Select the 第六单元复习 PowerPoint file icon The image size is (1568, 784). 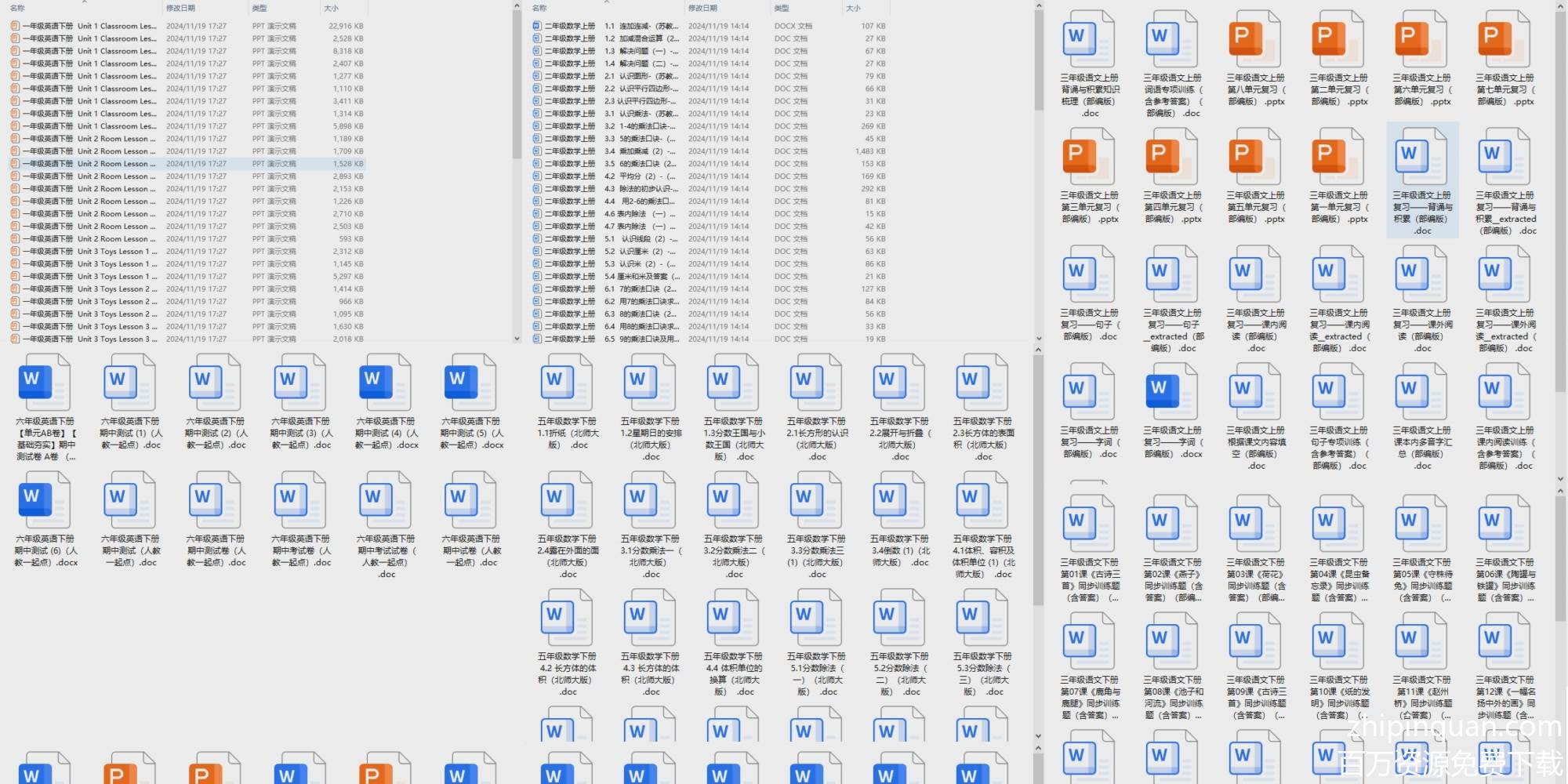(x=1422, y=39)
